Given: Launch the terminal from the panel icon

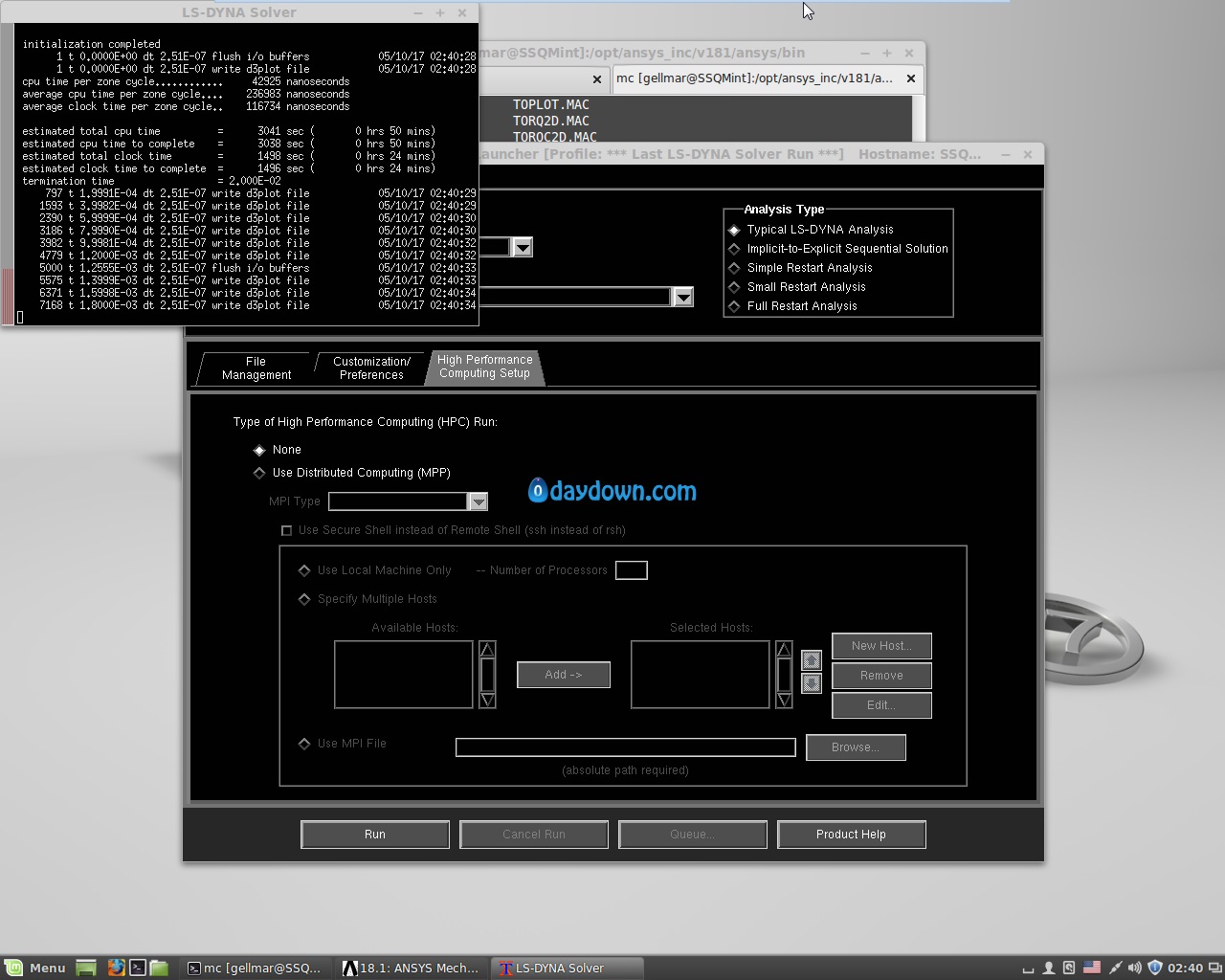Looking at the screenshot, I should click(137, 968).
